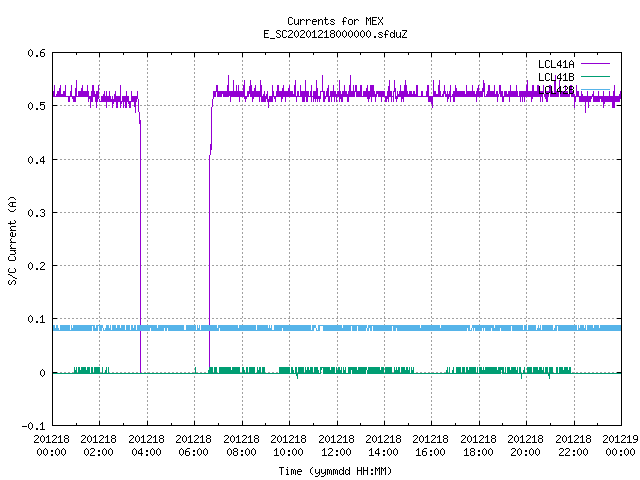
Task: Click the x-axis tick 201218 12:00
Action: point(336,446)
